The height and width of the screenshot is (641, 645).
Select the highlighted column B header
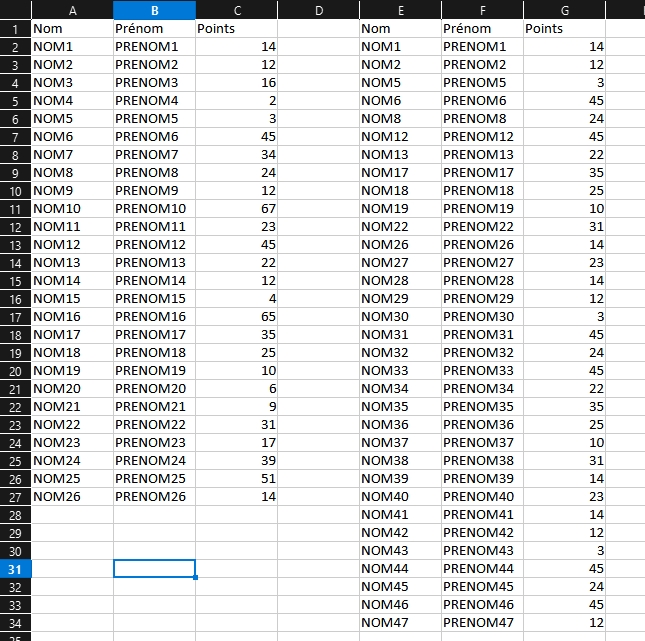click(154, 10)
